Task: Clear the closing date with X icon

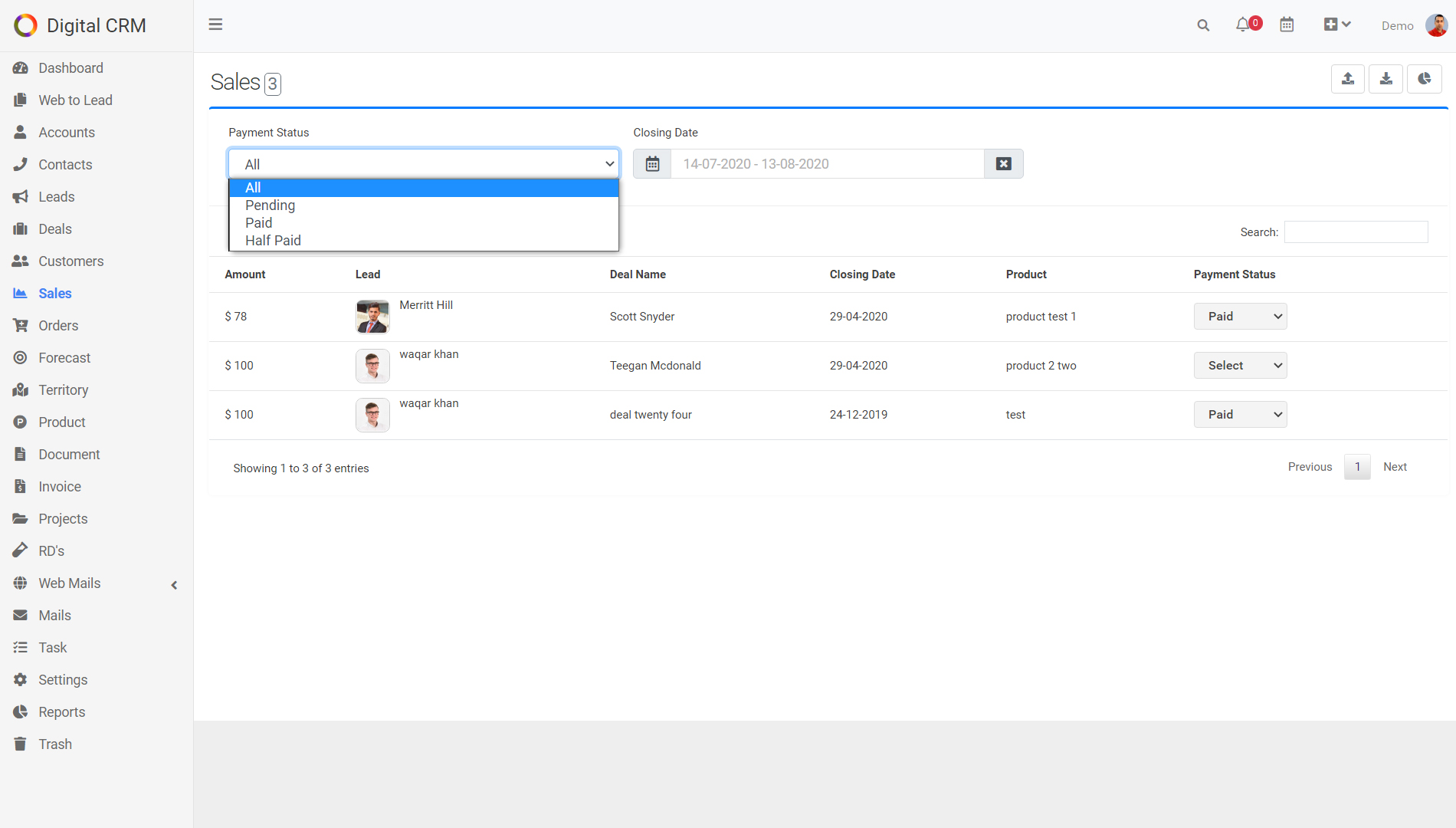Action: click(x=1003, y=164)
